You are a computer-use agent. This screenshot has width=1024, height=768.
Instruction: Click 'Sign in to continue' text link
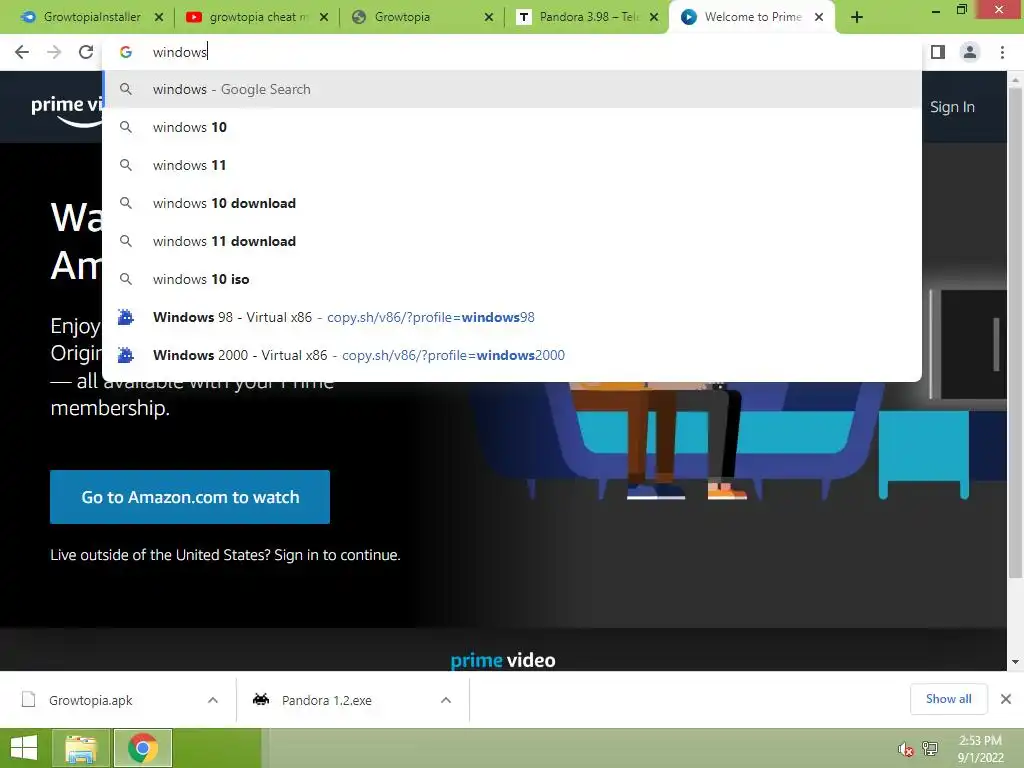pyautogui.click(x=337, y=555)
